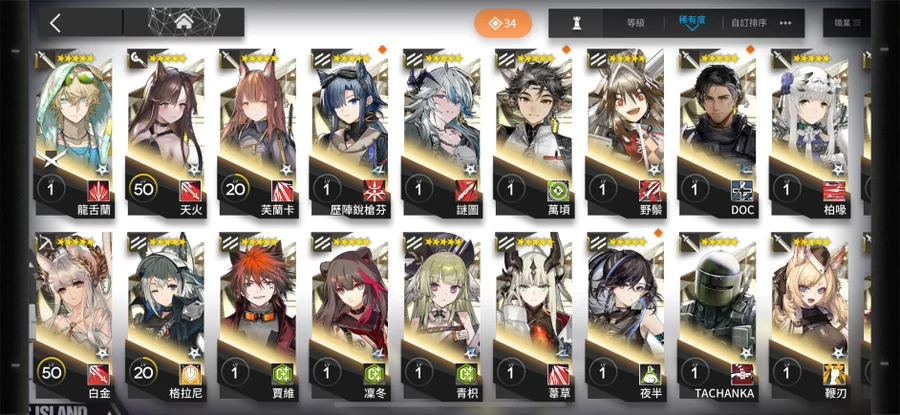Tap 格拉尼's orange shield skill icon
This screenshot has width=900, height=415.
click(x=191, y=374)
